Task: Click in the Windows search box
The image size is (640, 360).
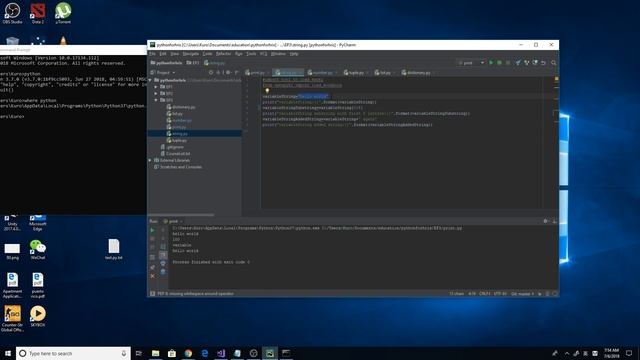Action: point(73,353)
